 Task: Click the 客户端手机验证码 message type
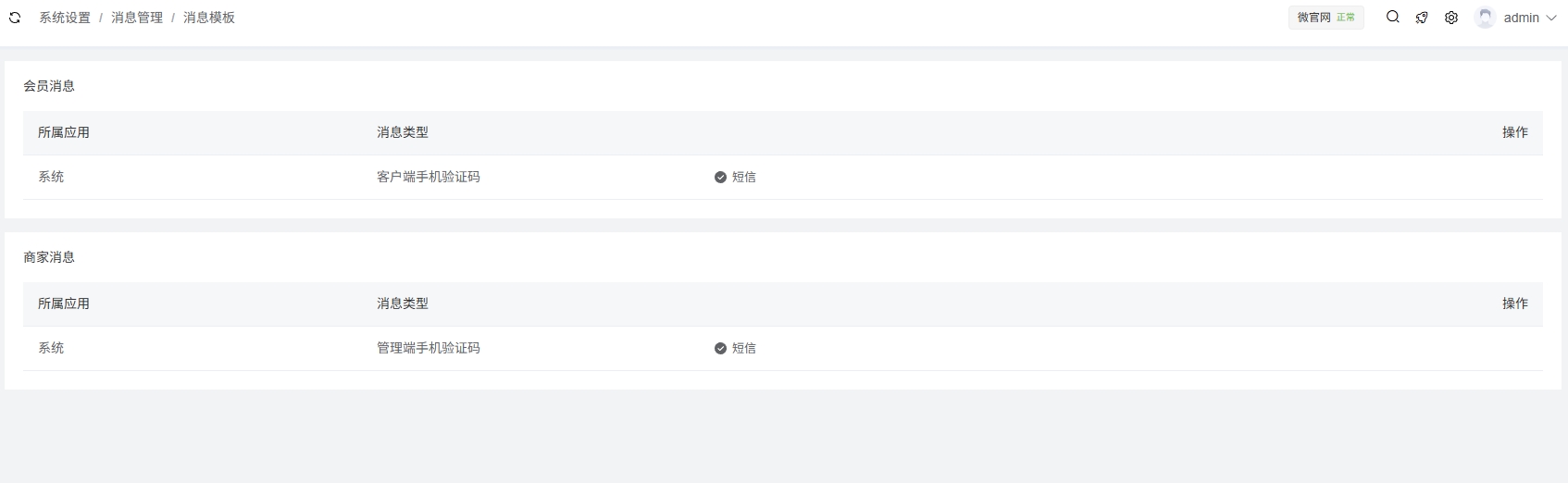click(x=429, y=177)
